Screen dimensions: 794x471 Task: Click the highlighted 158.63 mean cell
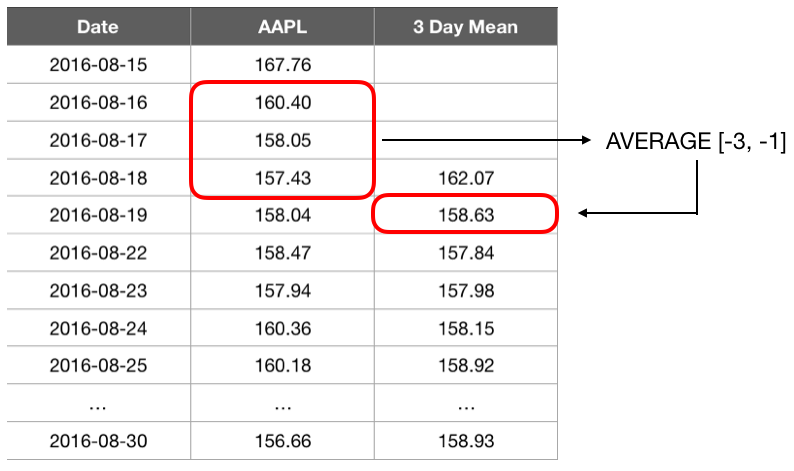coord(465,215)
